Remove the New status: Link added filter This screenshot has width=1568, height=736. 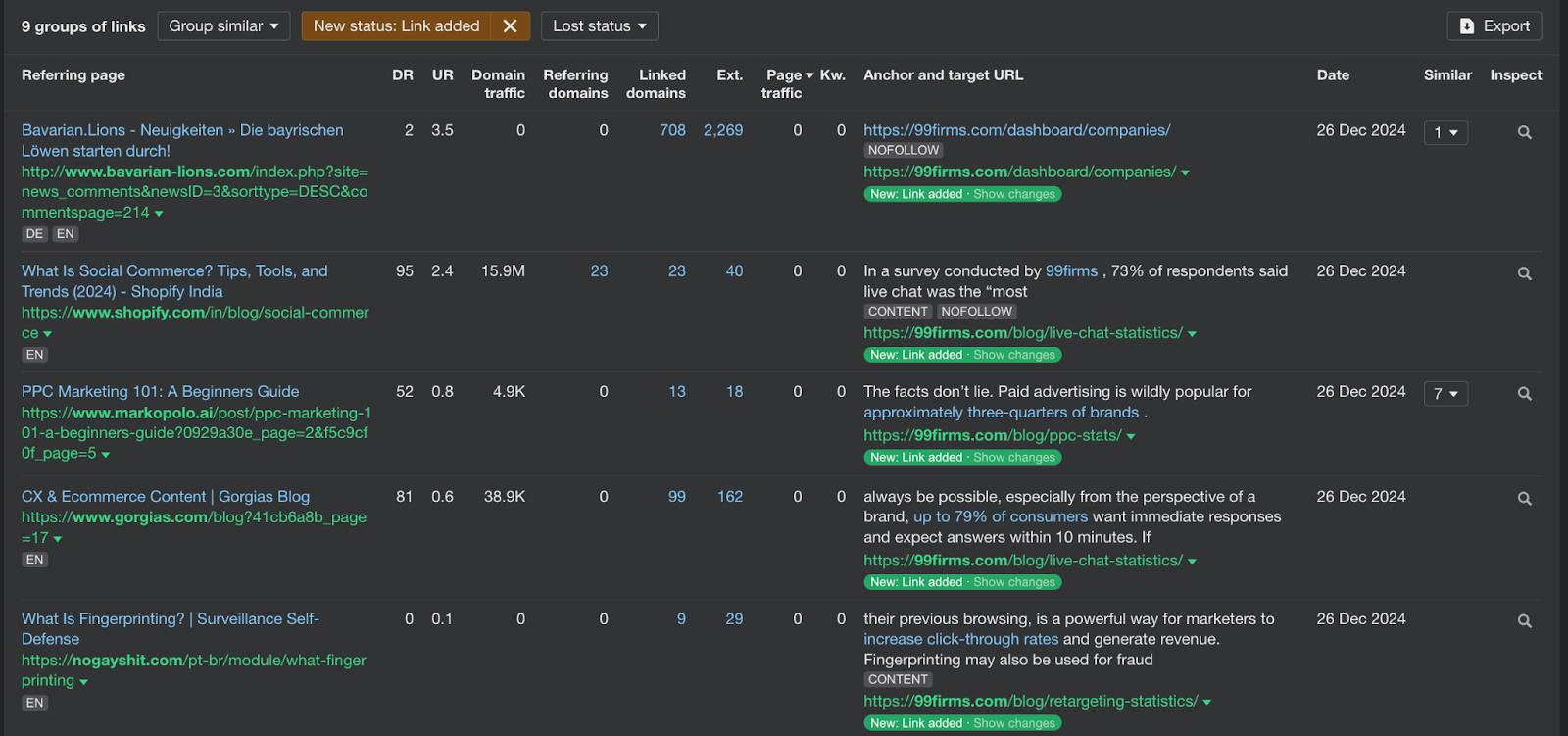(510, 26)
